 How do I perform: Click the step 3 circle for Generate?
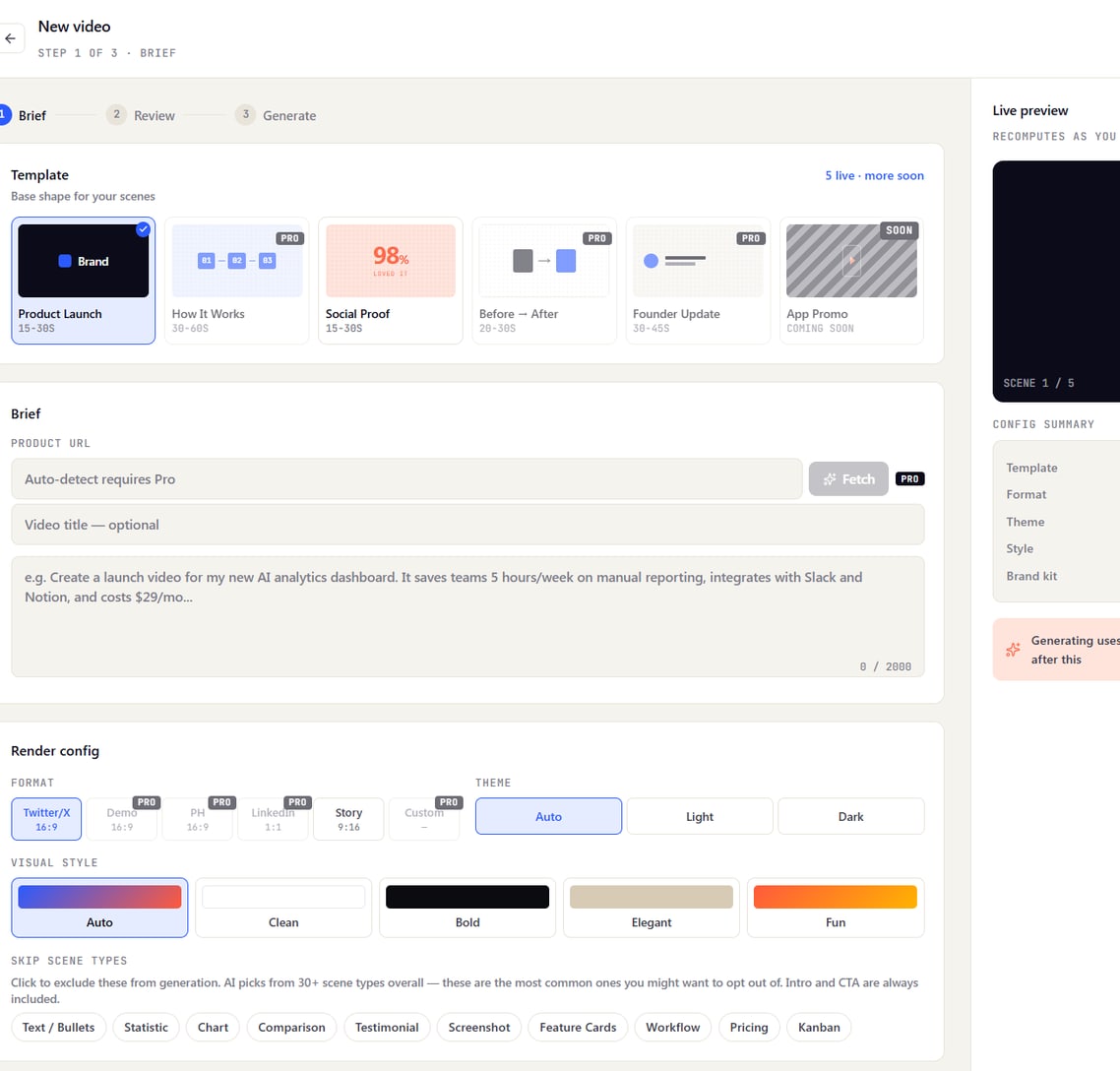coord(245,114)
